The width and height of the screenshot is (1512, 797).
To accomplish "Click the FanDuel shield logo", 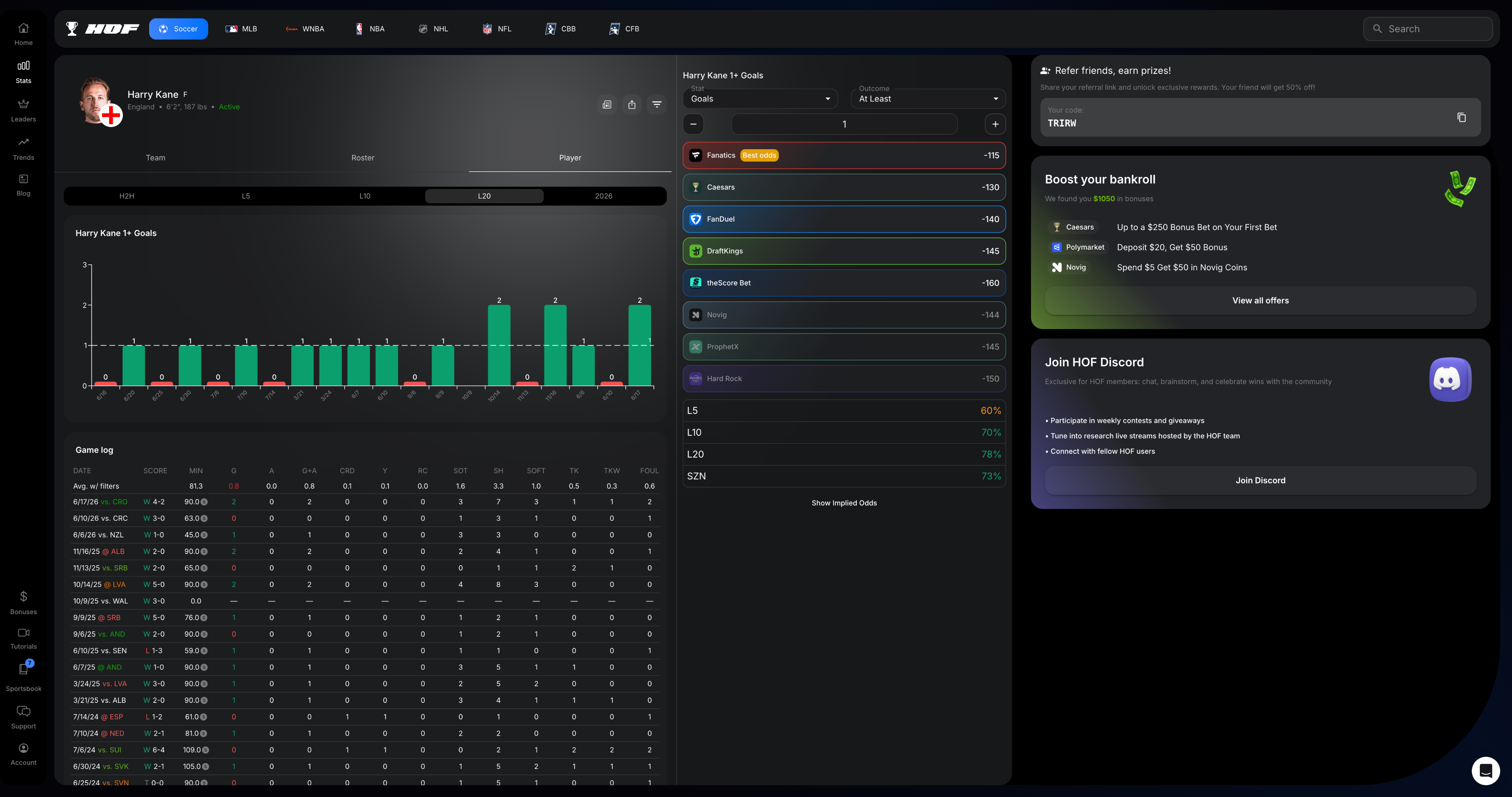I will point(695,219).
